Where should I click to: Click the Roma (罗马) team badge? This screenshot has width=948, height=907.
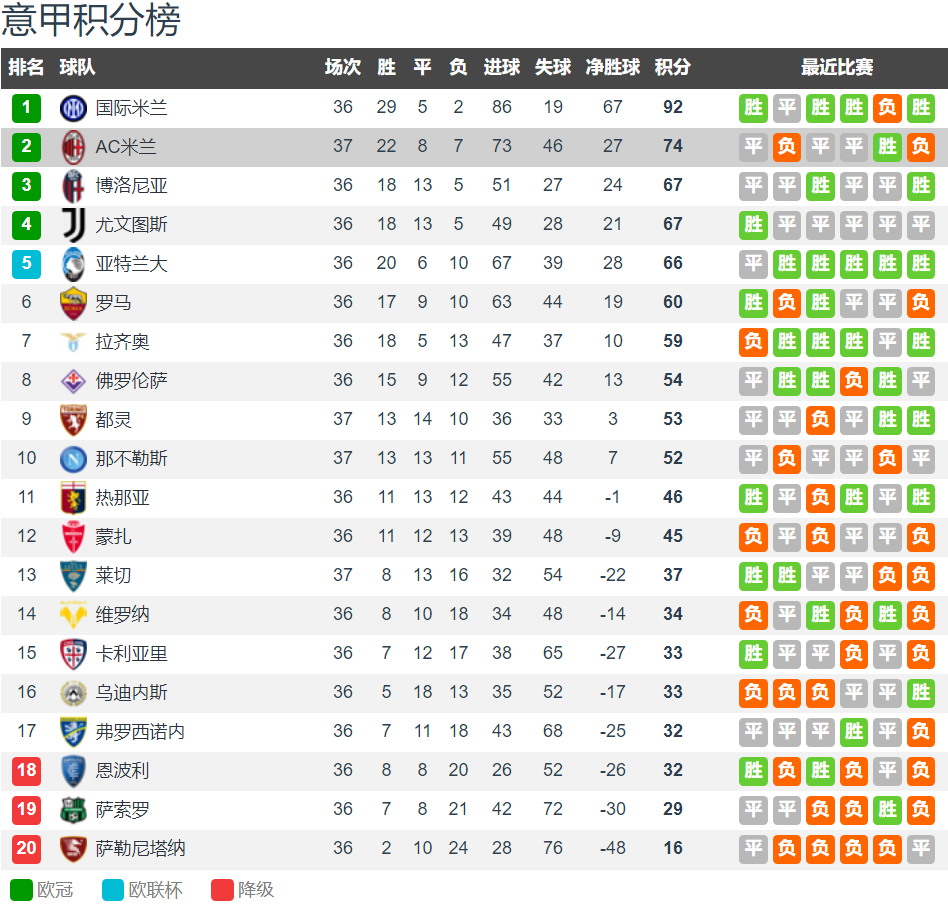coord(73,302)
